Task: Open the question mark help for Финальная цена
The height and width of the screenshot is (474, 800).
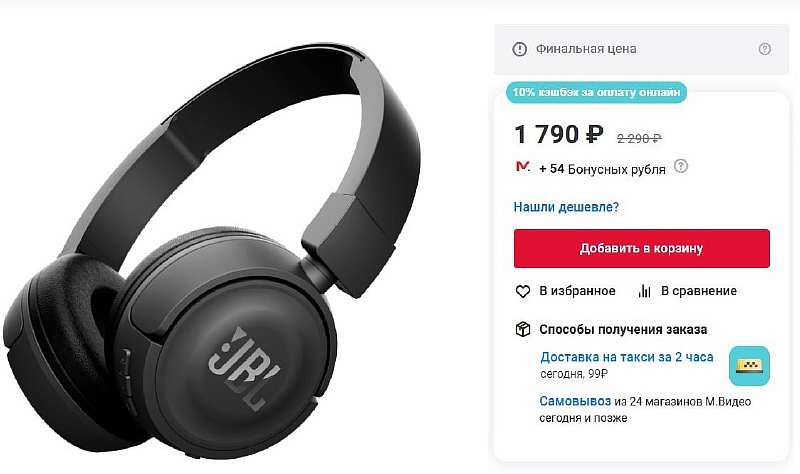Action: (x=764, y=49)
